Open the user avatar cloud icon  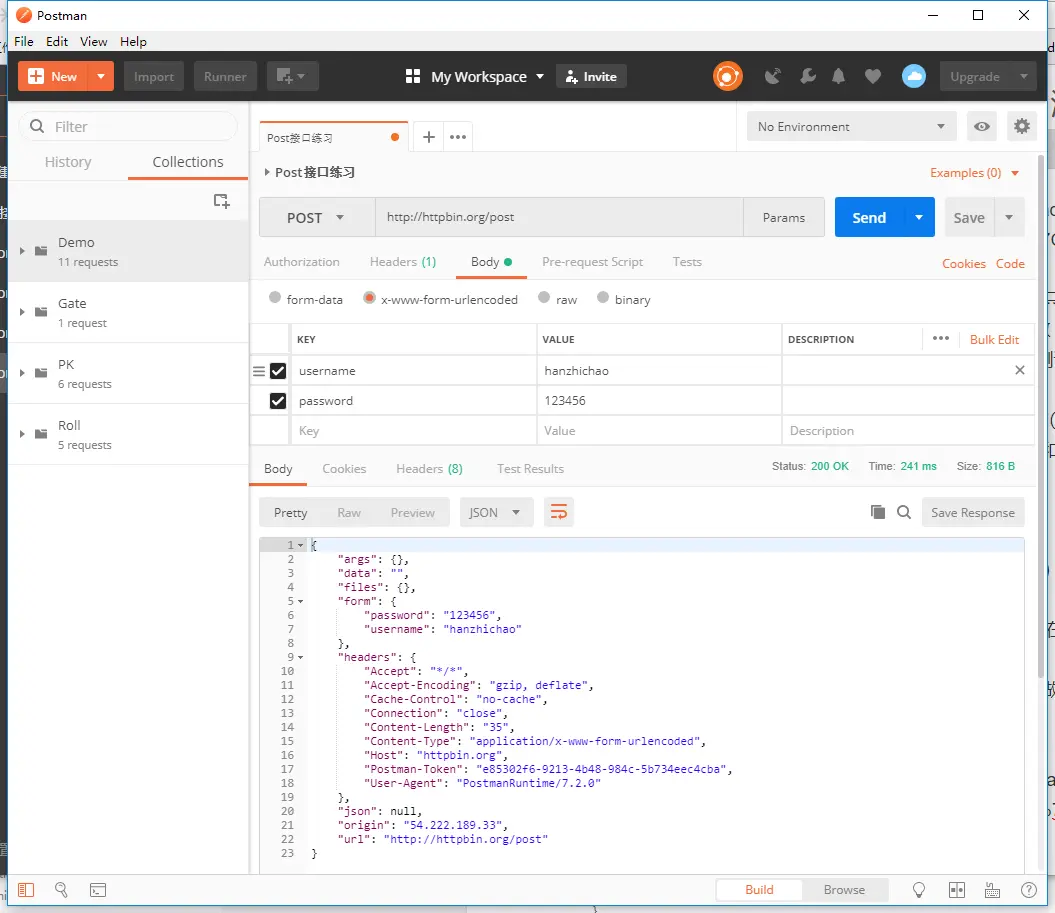click(x=914, y=76)
